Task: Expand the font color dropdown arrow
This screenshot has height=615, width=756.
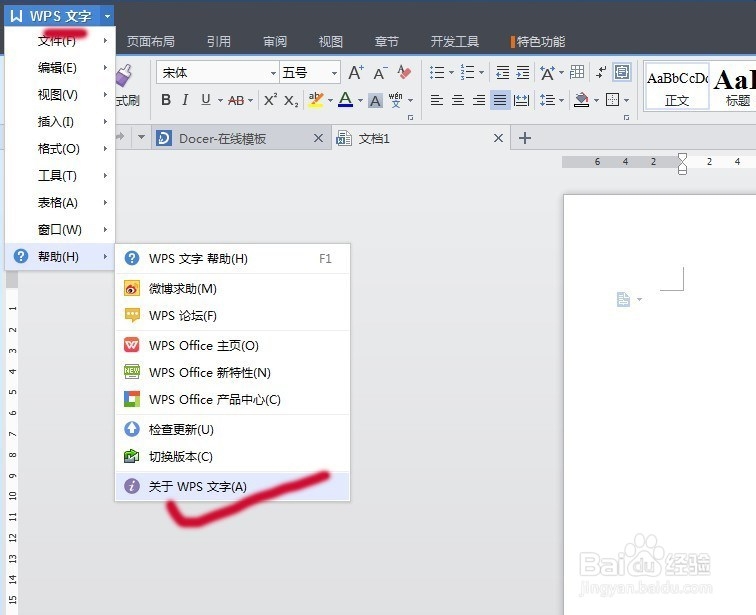Action: (x=360, y=100)
